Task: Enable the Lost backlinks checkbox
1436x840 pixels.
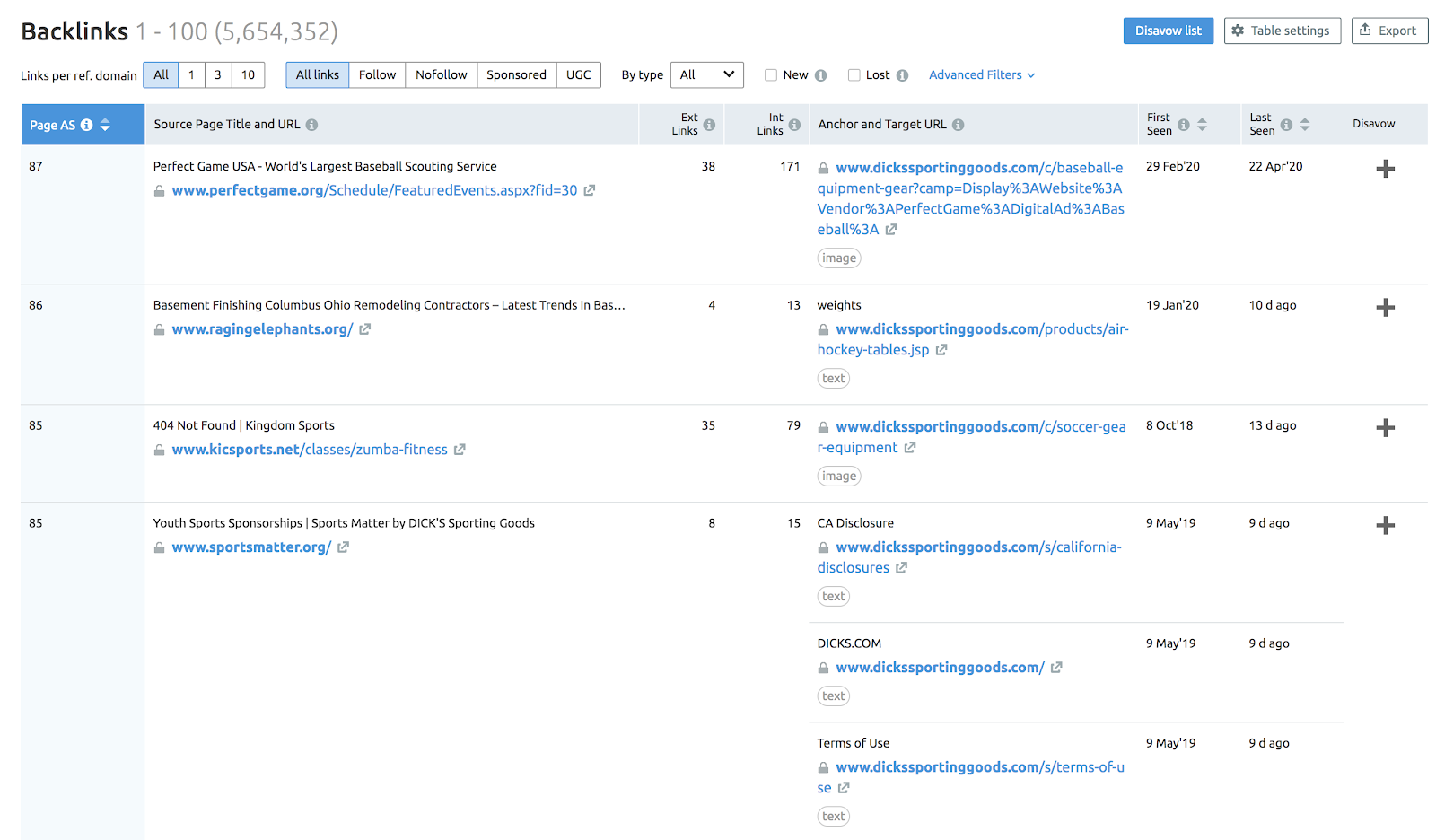Action: click(854, 75)
